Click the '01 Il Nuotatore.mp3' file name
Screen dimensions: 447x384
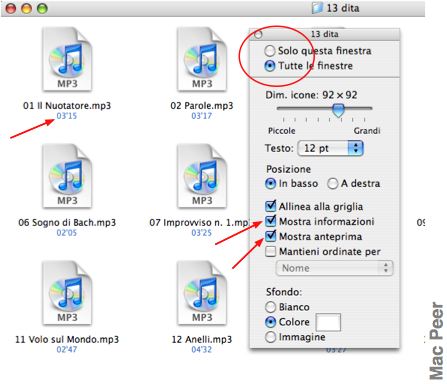67,106
